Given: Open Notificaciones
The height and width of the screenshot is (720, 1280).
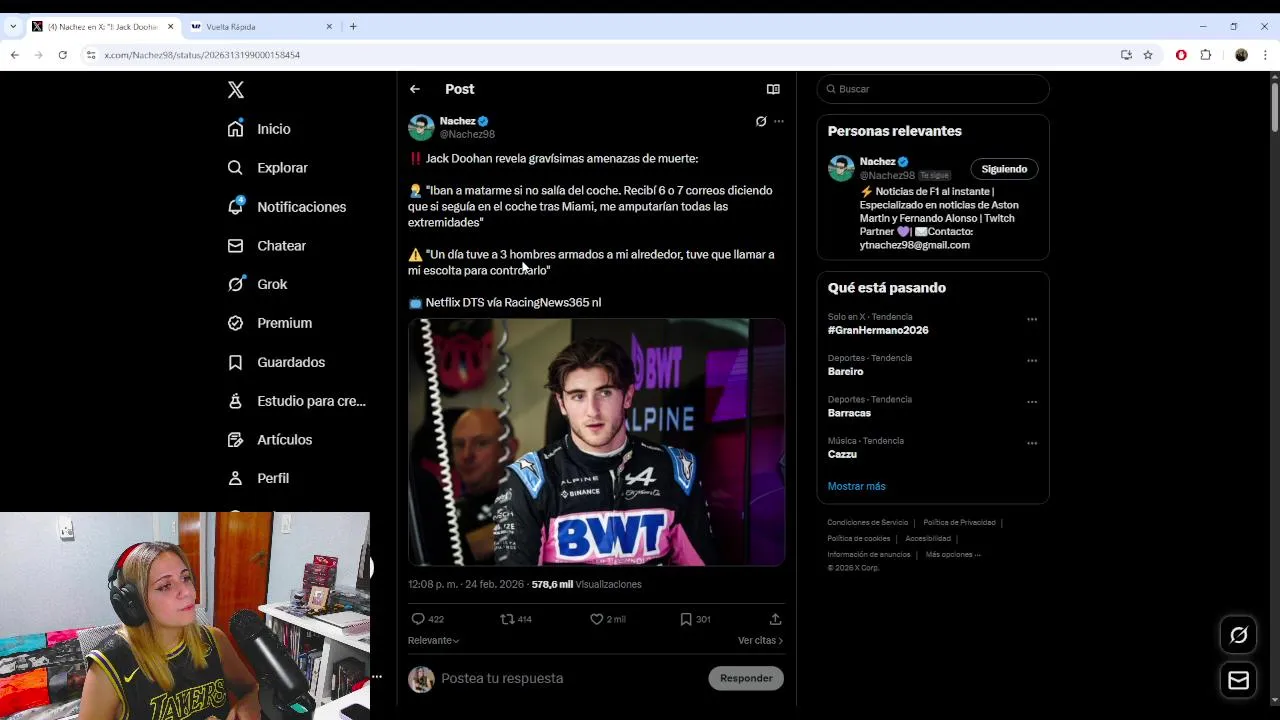Looking at the screenshot, I should (x=286, y=207).
